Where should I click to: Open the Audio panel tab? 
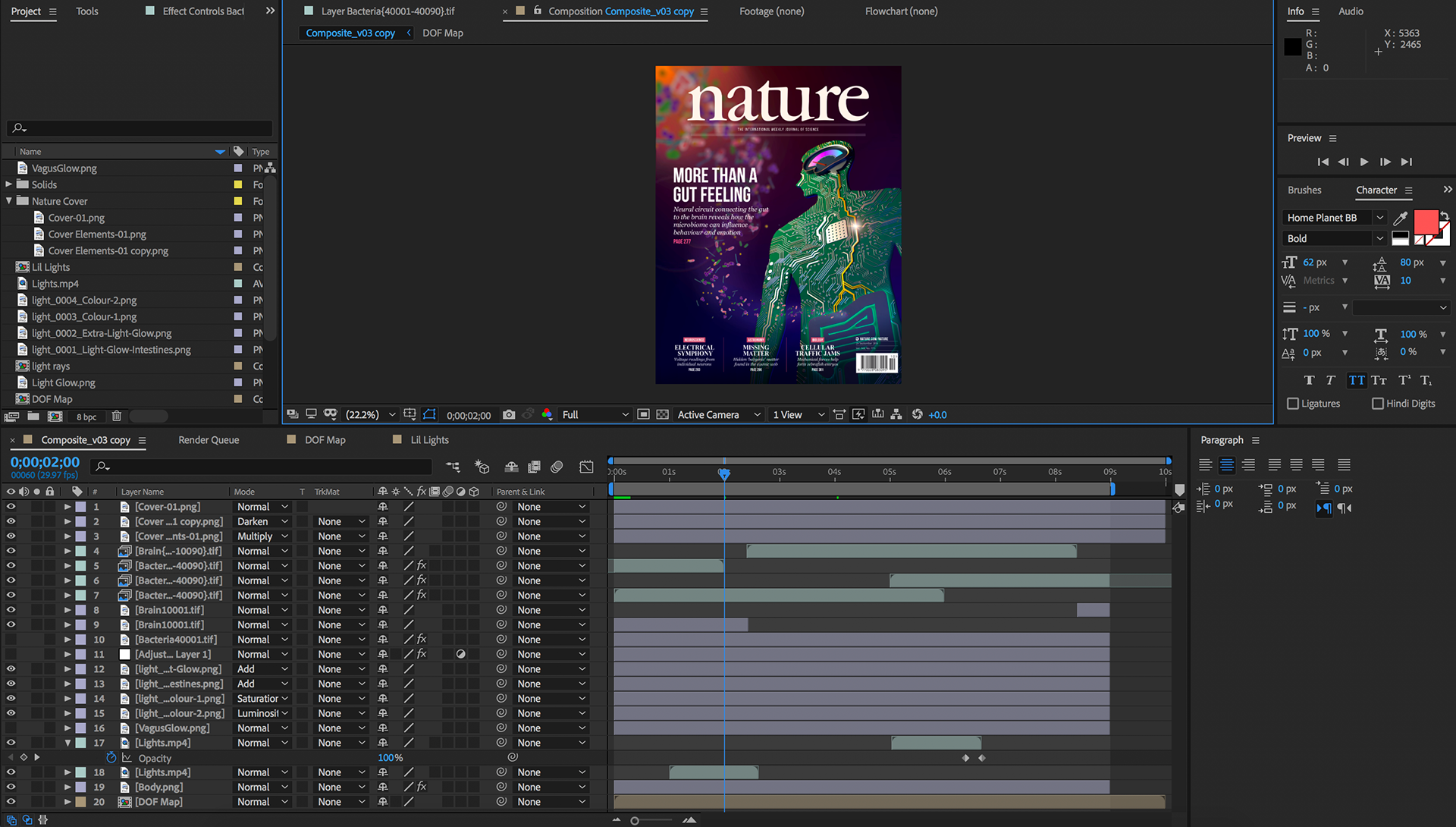[1351, 11]
